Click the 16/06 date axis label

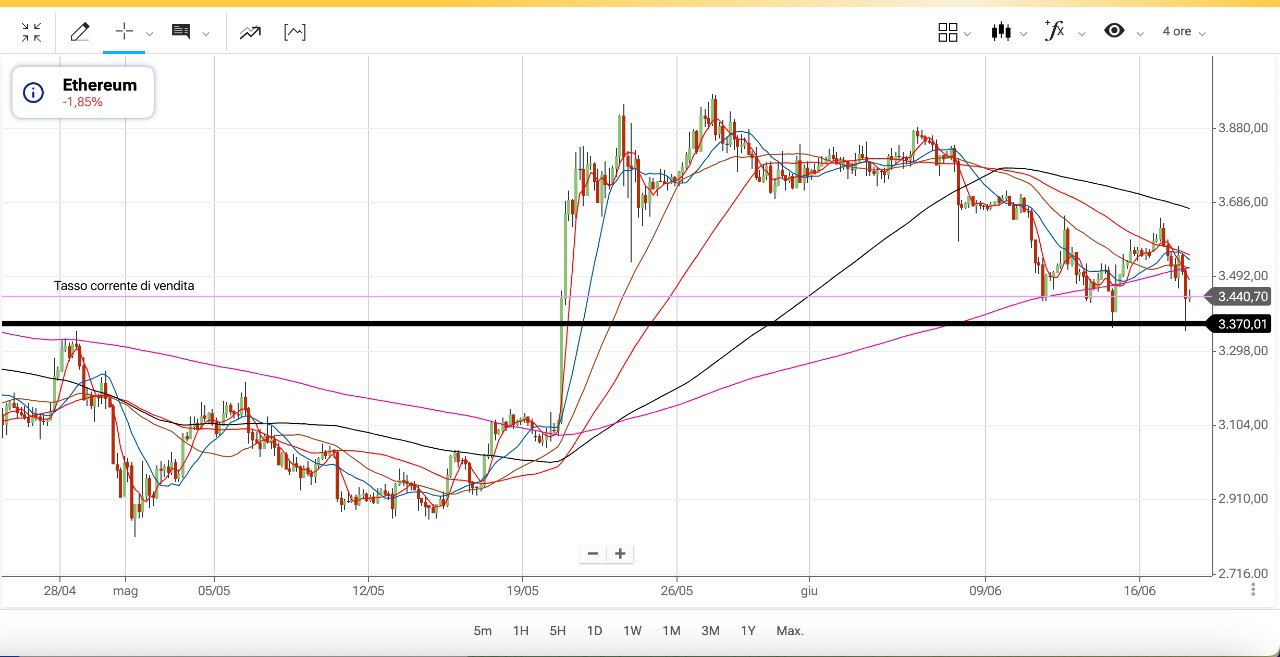1140,591
